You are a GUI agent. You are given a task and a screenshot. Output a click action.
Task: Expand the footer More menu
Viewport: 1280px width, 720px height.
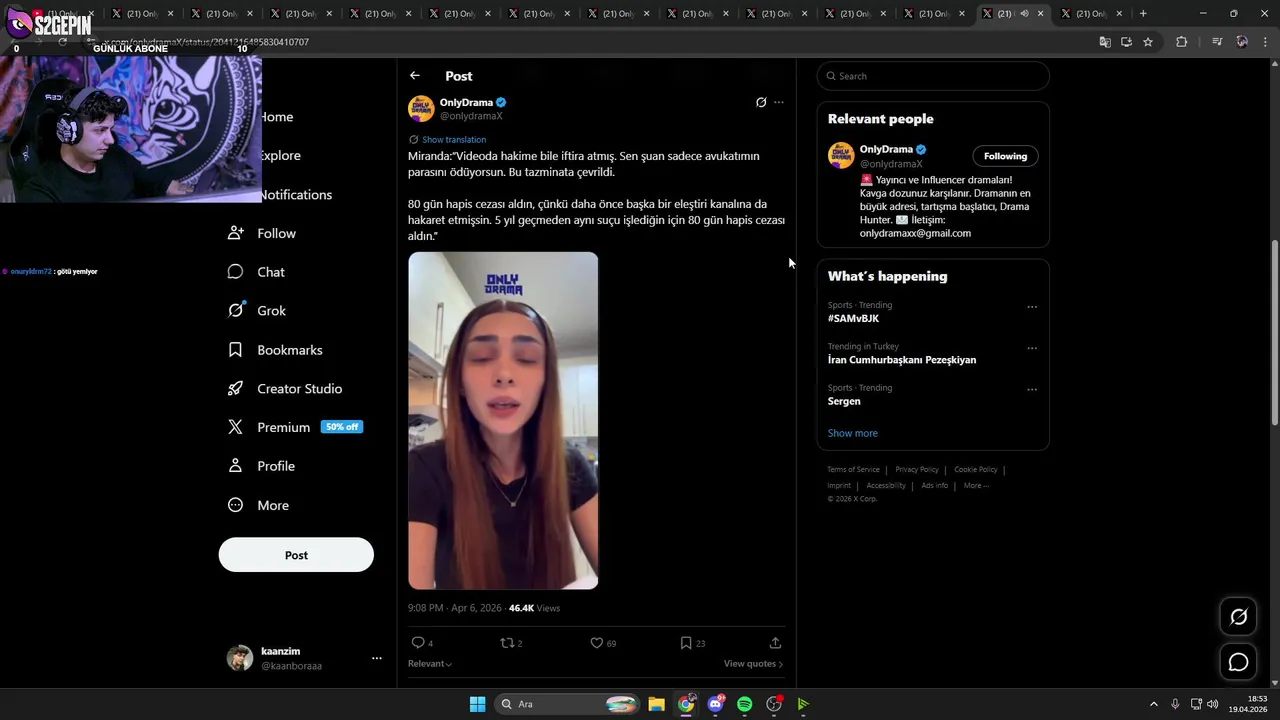[977, 486]
